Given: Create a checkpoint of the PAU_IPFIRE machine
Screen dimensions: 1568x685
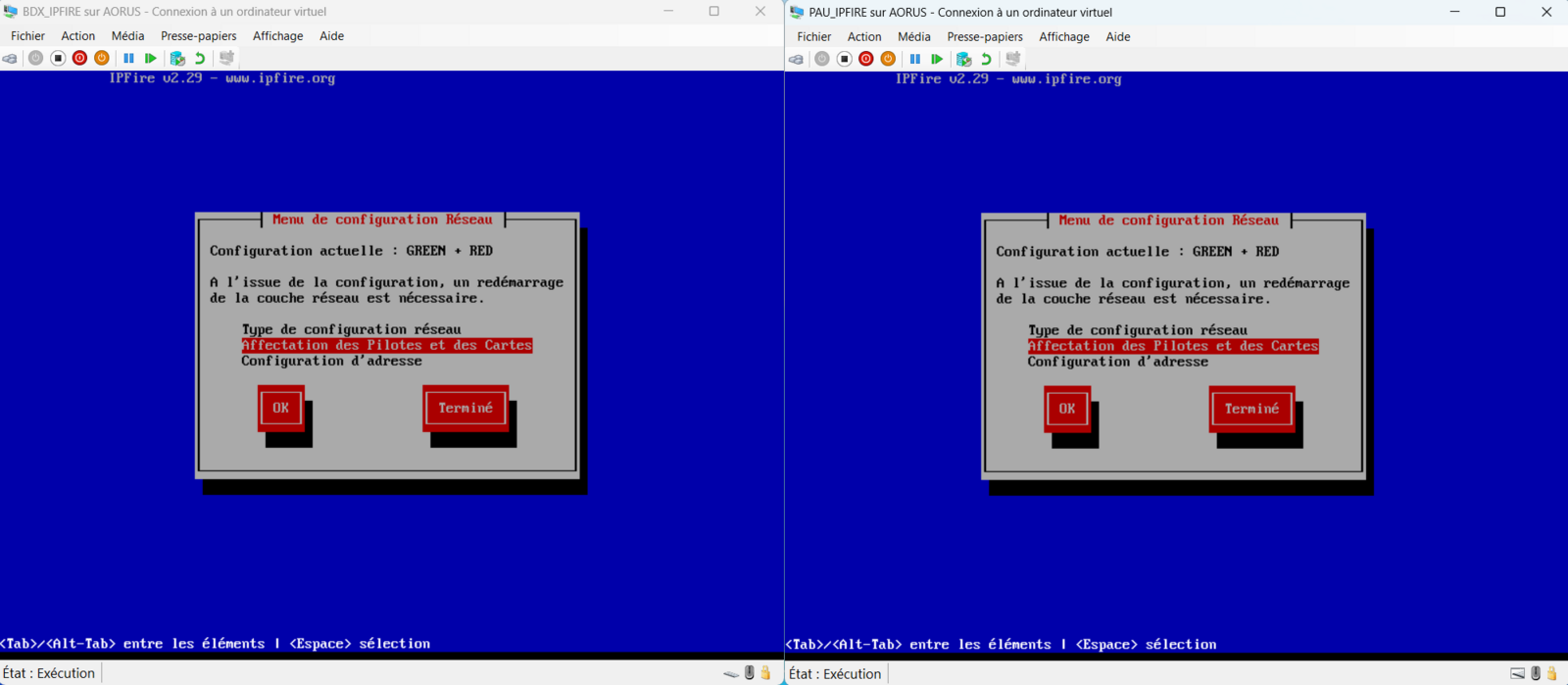Looking at the screenshot, I should pos(963,59).
